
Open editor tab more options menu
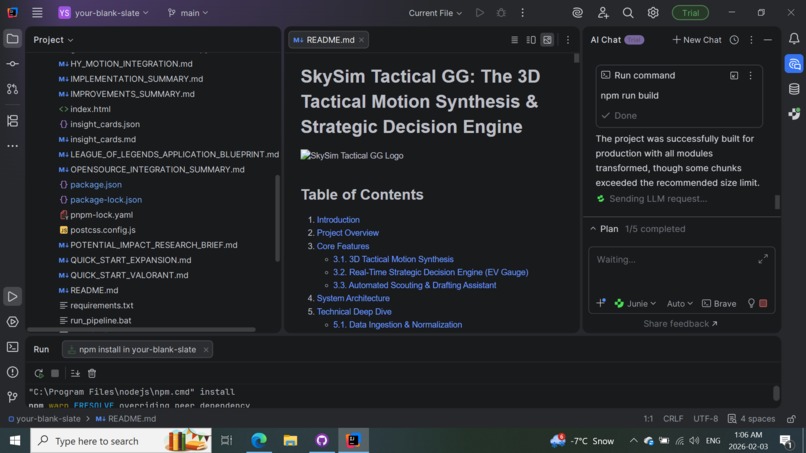[x=567, y=40]
